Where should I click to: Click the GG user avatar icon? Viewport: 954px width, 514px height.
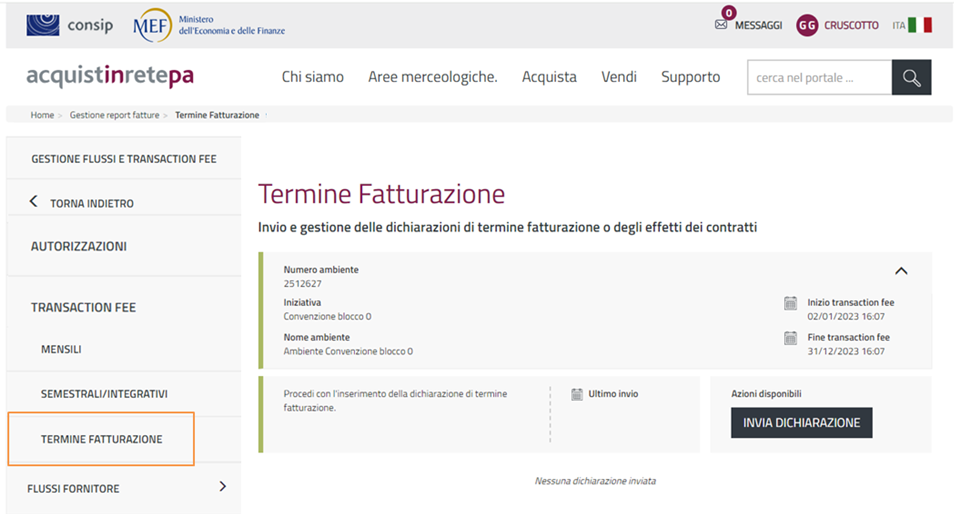(807, 25)
